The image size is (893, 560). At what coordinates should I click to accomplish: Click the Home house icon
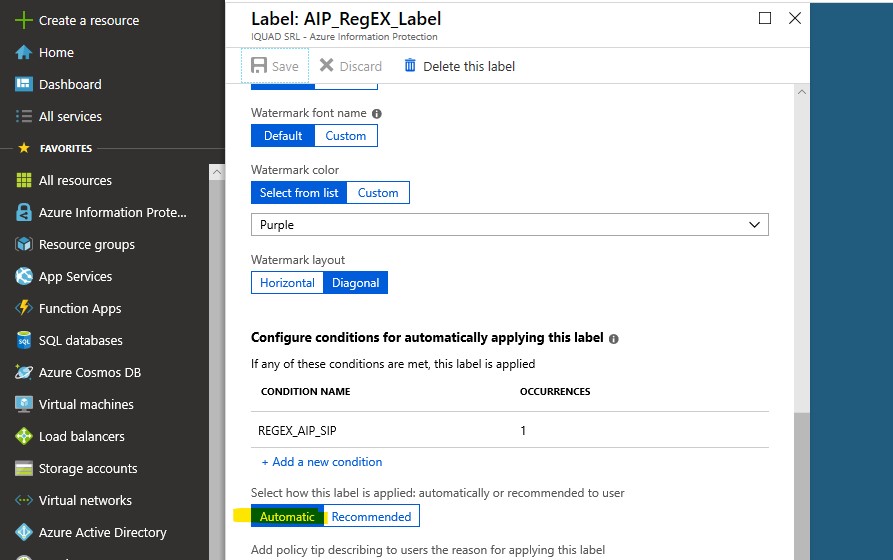coord(23,52)
